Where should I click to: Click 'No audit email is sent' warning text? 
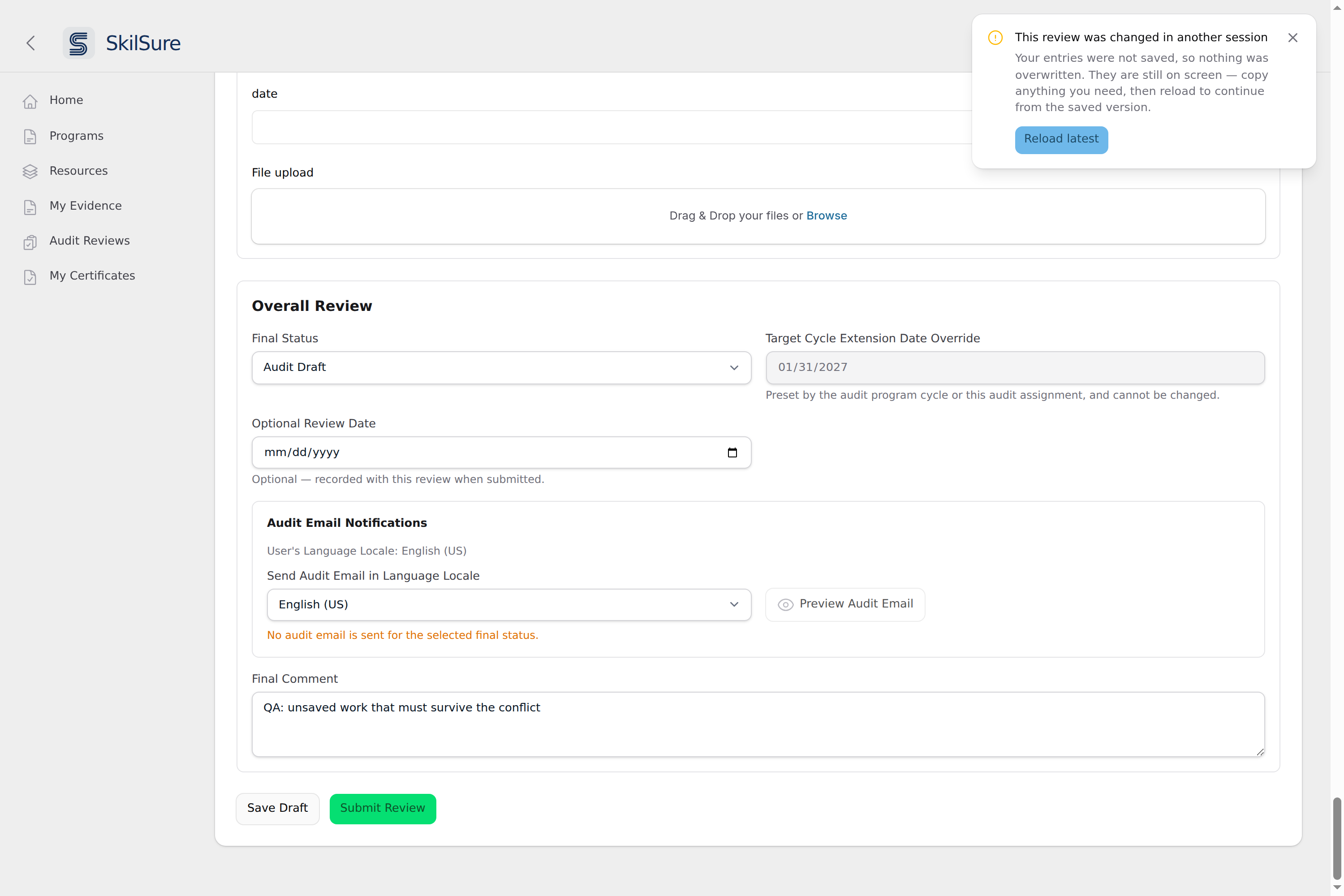pyautogui.click(x=402, y=635)
